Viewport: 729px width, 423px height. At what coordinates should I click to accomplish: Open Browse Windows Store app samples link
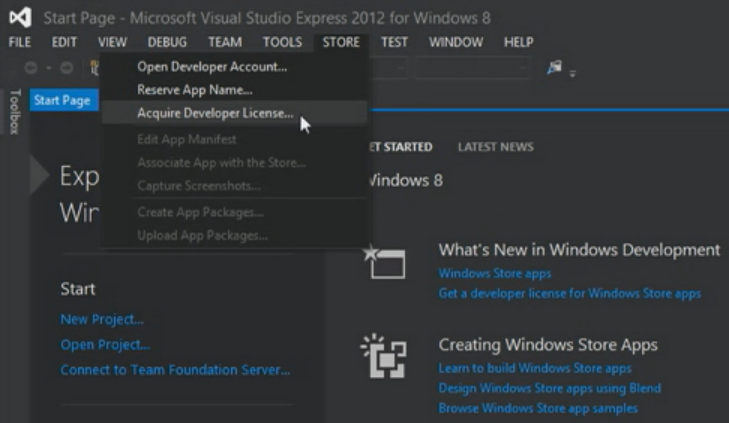tap(538, 408)
